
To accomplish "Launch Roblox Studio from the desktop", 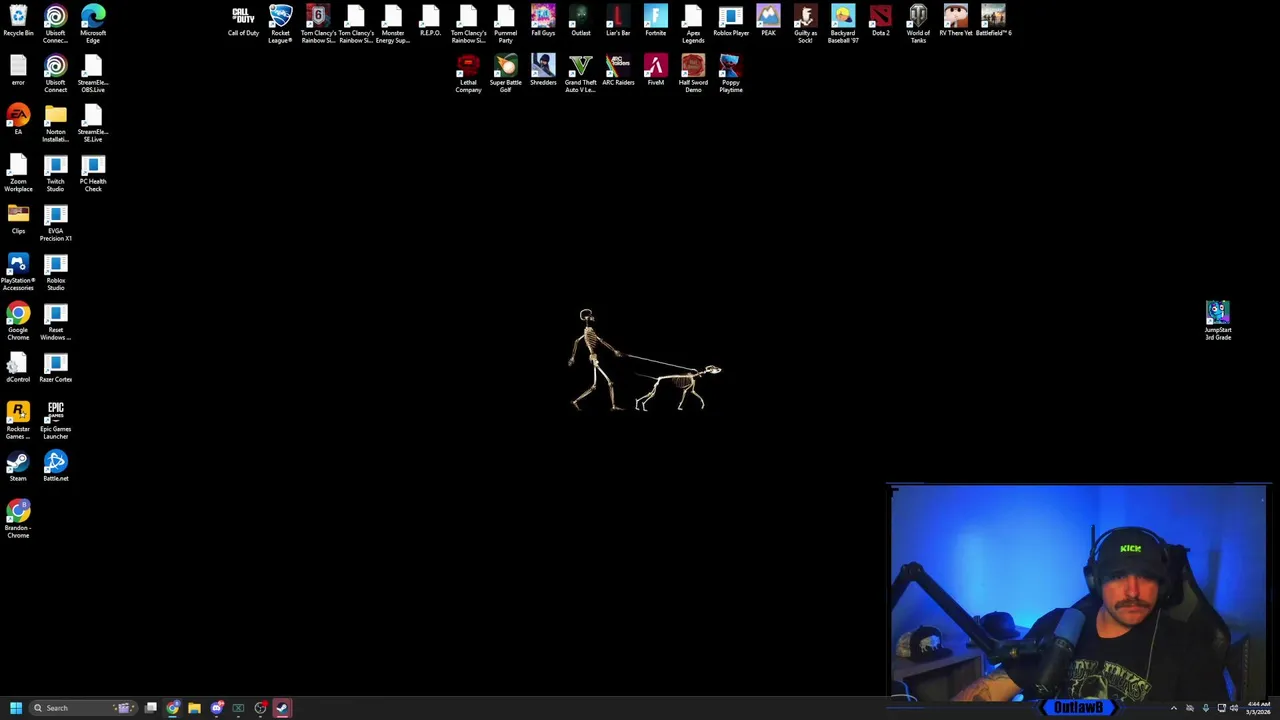I will pyautogui.click(x=55, y=272).
